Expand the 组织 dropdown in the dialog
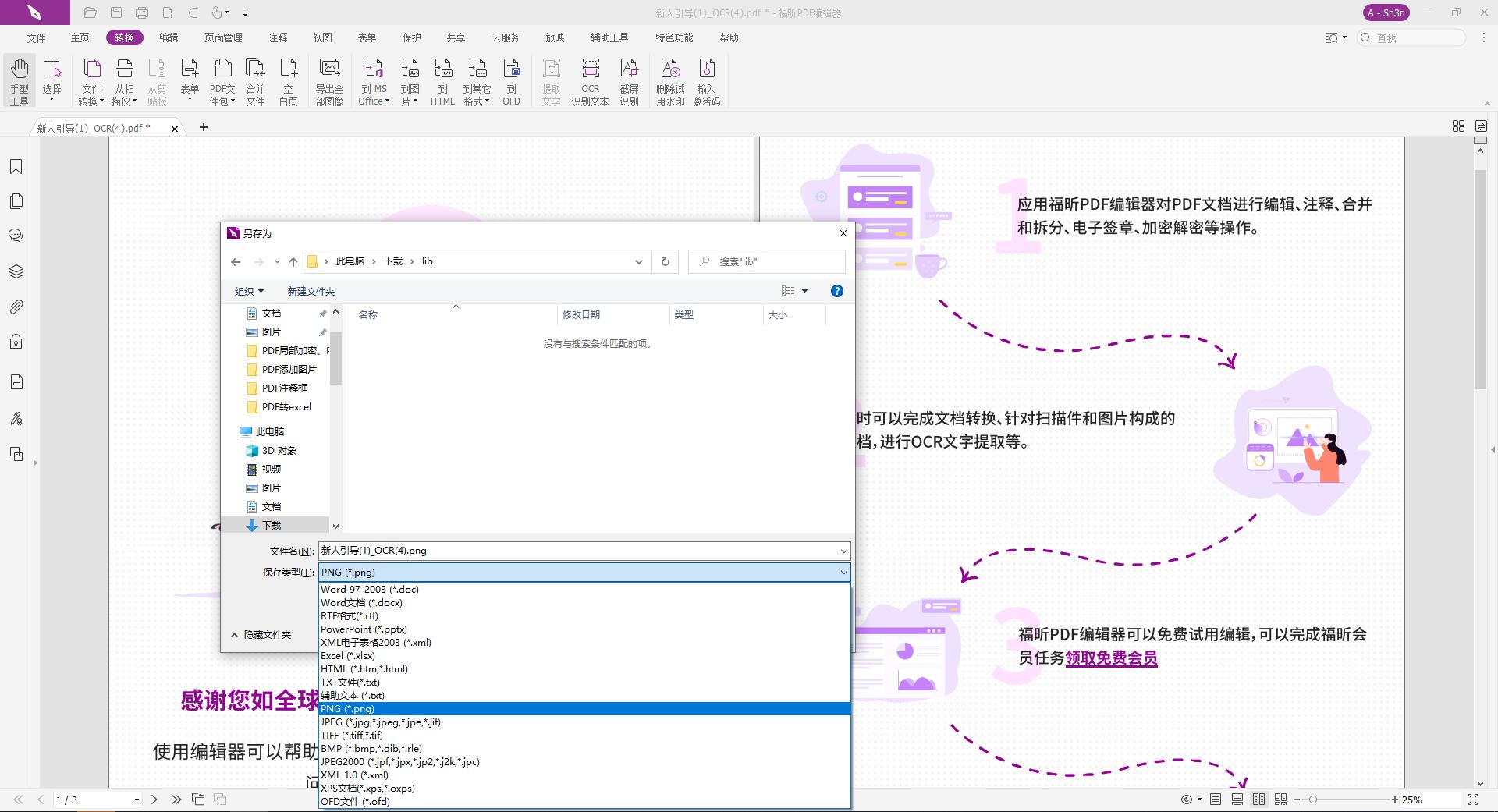 248,290
